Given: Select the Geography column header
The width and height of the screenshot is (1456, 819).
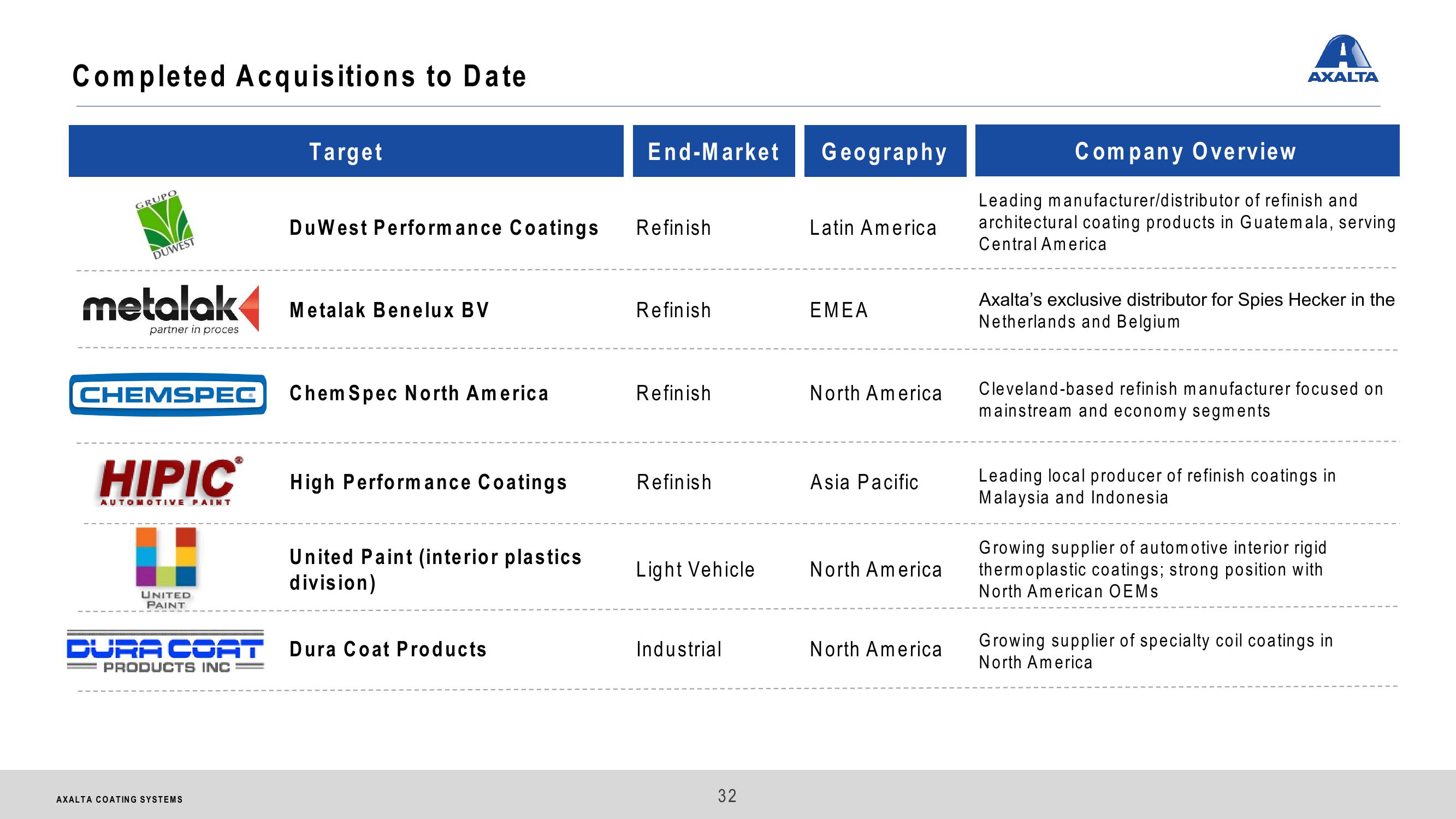Looking at the screenshot, I should pos(885,151).
